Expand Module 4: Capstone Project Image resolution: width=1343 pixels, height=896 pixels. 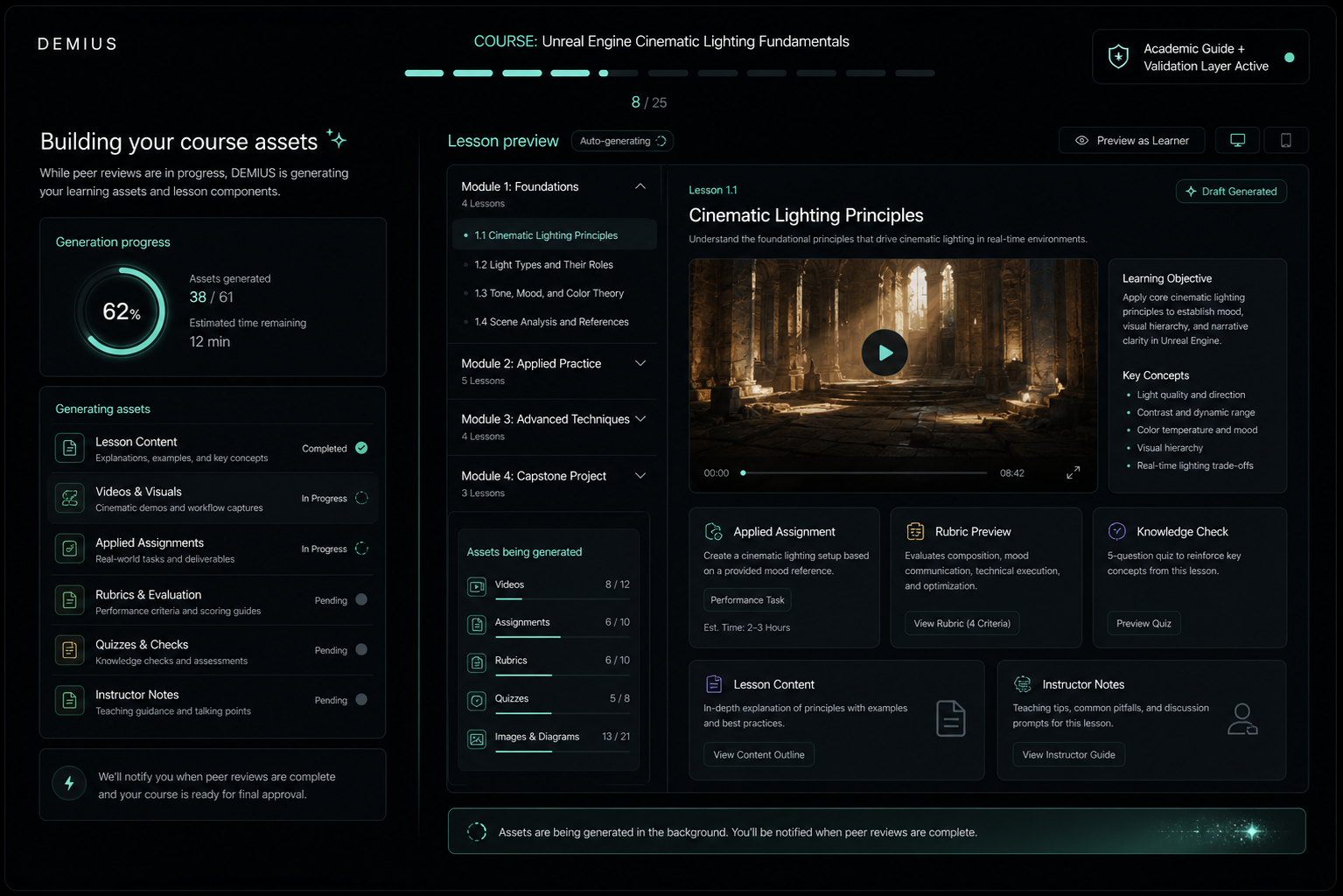pos(640,476)
